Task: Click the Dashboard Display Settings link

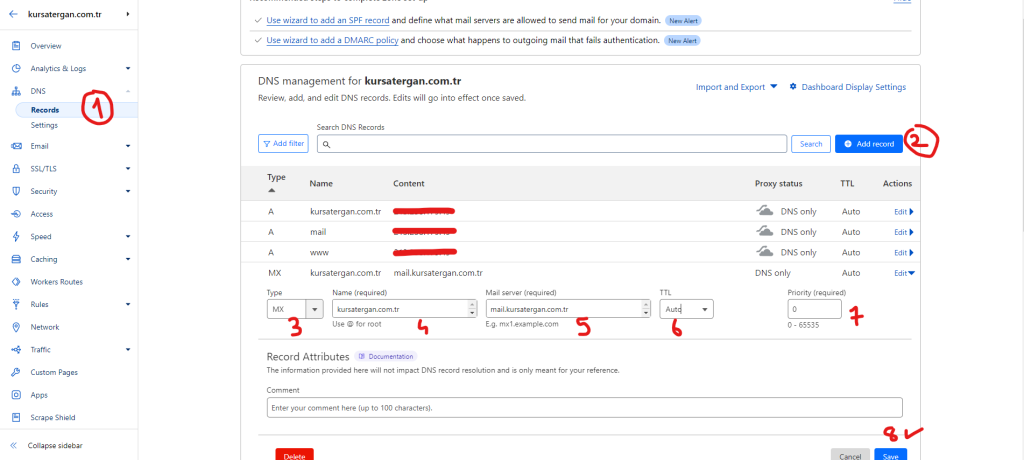Action: tap(854, 87)
